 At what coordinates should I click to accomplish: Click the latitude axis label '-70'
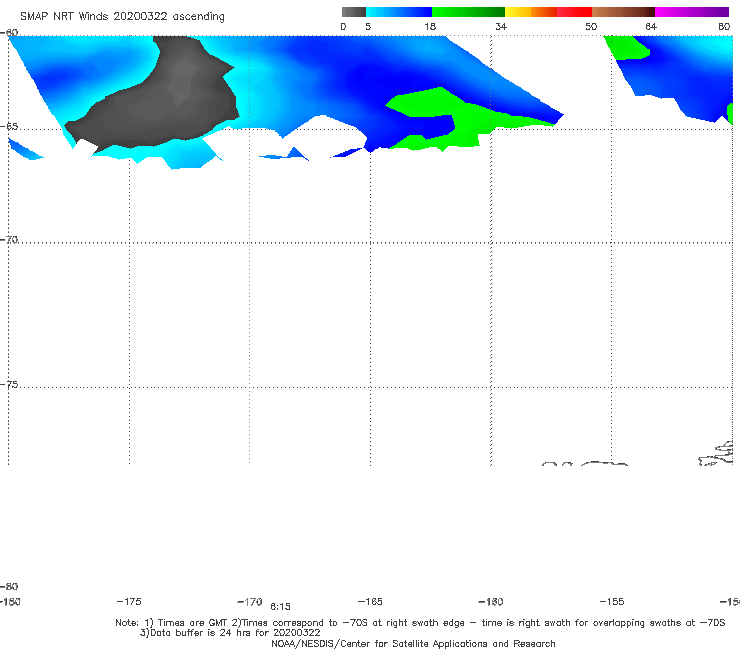9,240
